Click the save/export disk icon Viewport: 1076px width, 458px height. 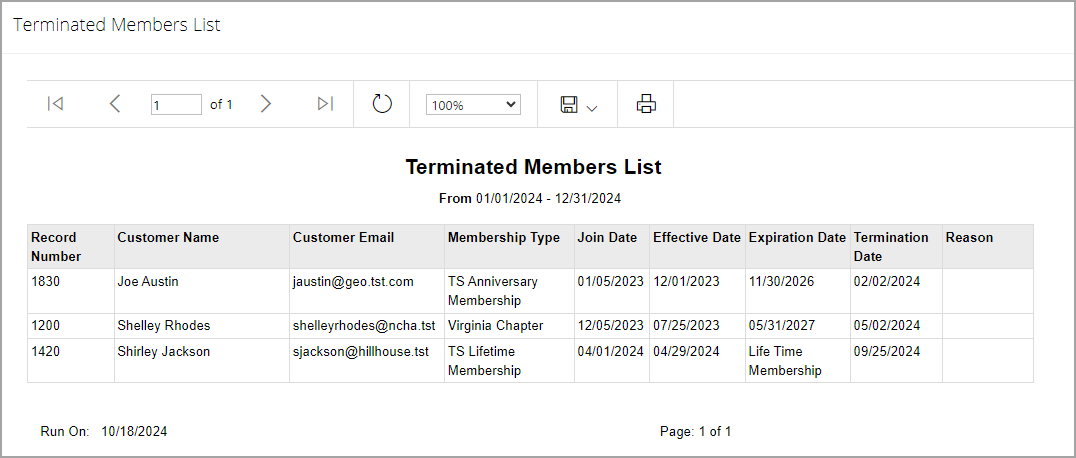coord(569,104)
